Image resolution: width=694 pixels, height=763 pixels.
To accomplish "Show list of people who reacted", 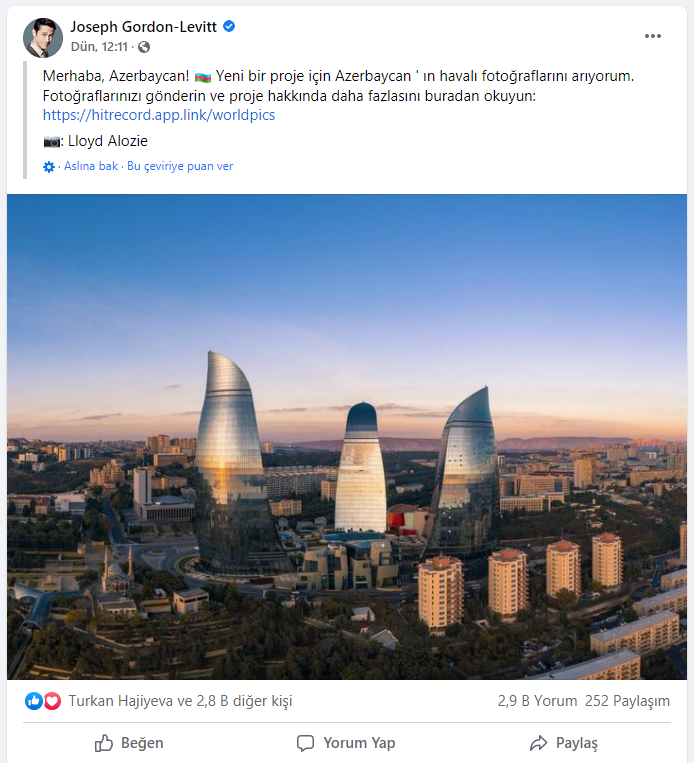I will pos(180,701).
